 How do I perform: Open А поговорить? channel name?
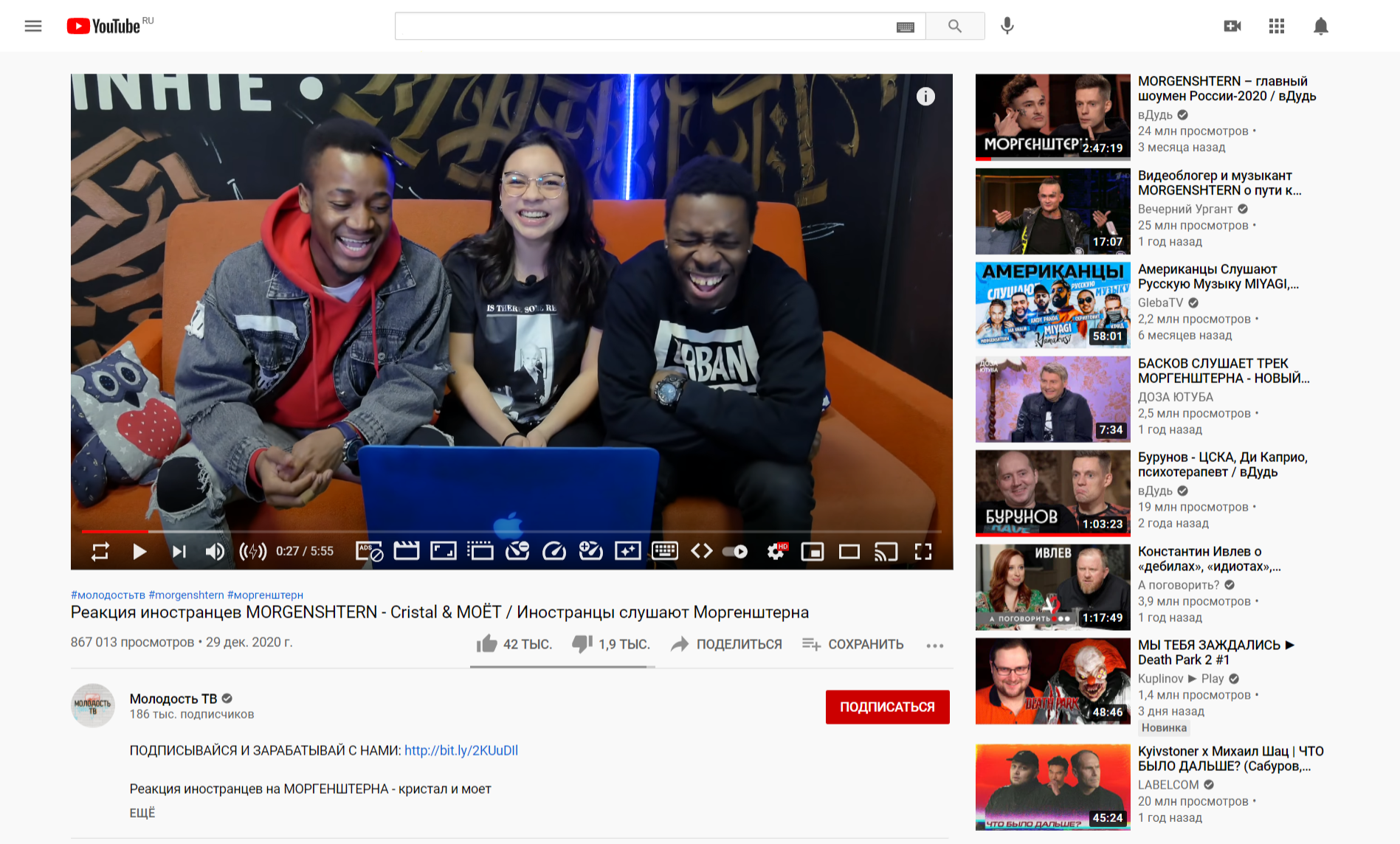tap(1179, 585)
